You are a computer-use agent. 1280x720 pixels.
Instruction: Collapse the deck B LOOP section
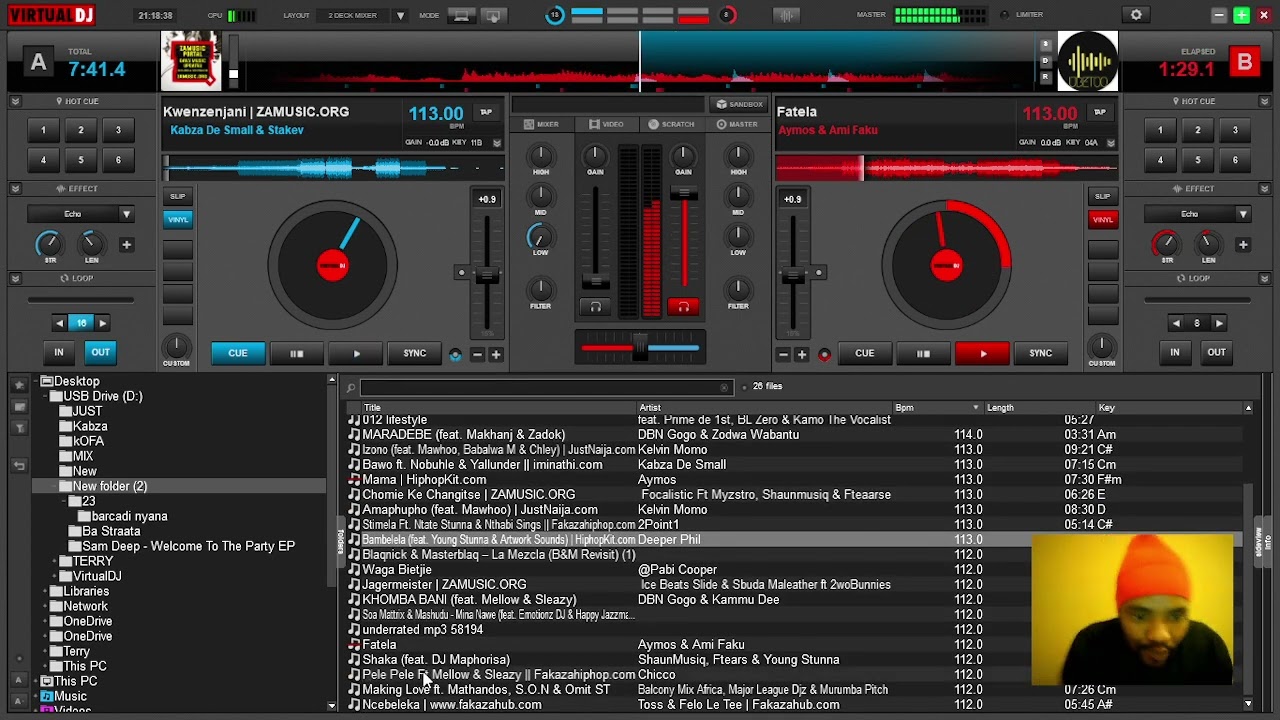tap(1264, 278)
